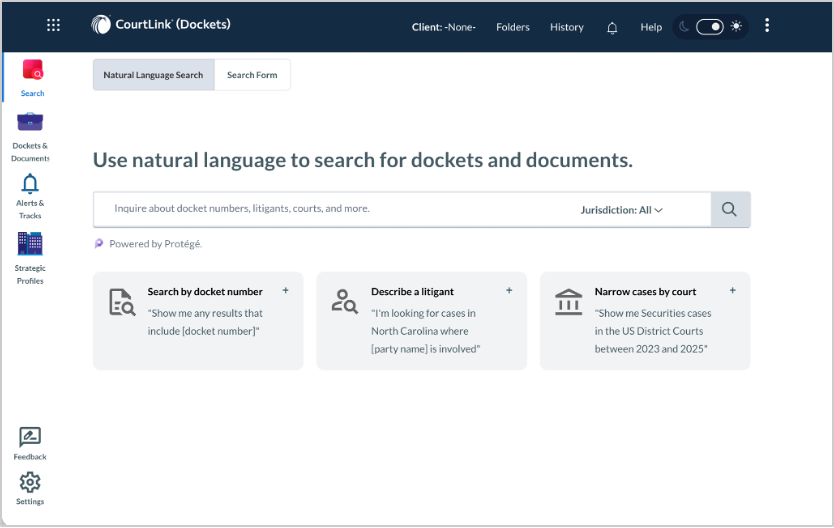834x528 pixels.
Task: Open Strategic Profiles building icon
Action: tap(30, 244)
